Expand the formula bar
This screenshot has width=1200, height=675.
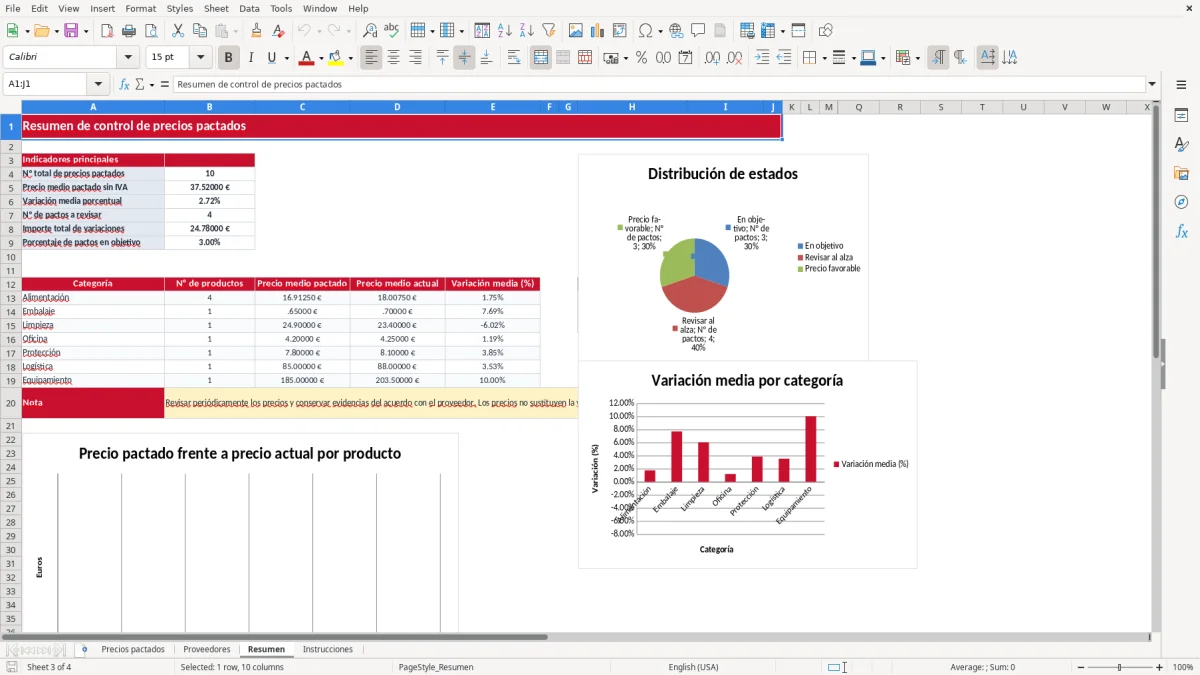(x=1153, y=85)
